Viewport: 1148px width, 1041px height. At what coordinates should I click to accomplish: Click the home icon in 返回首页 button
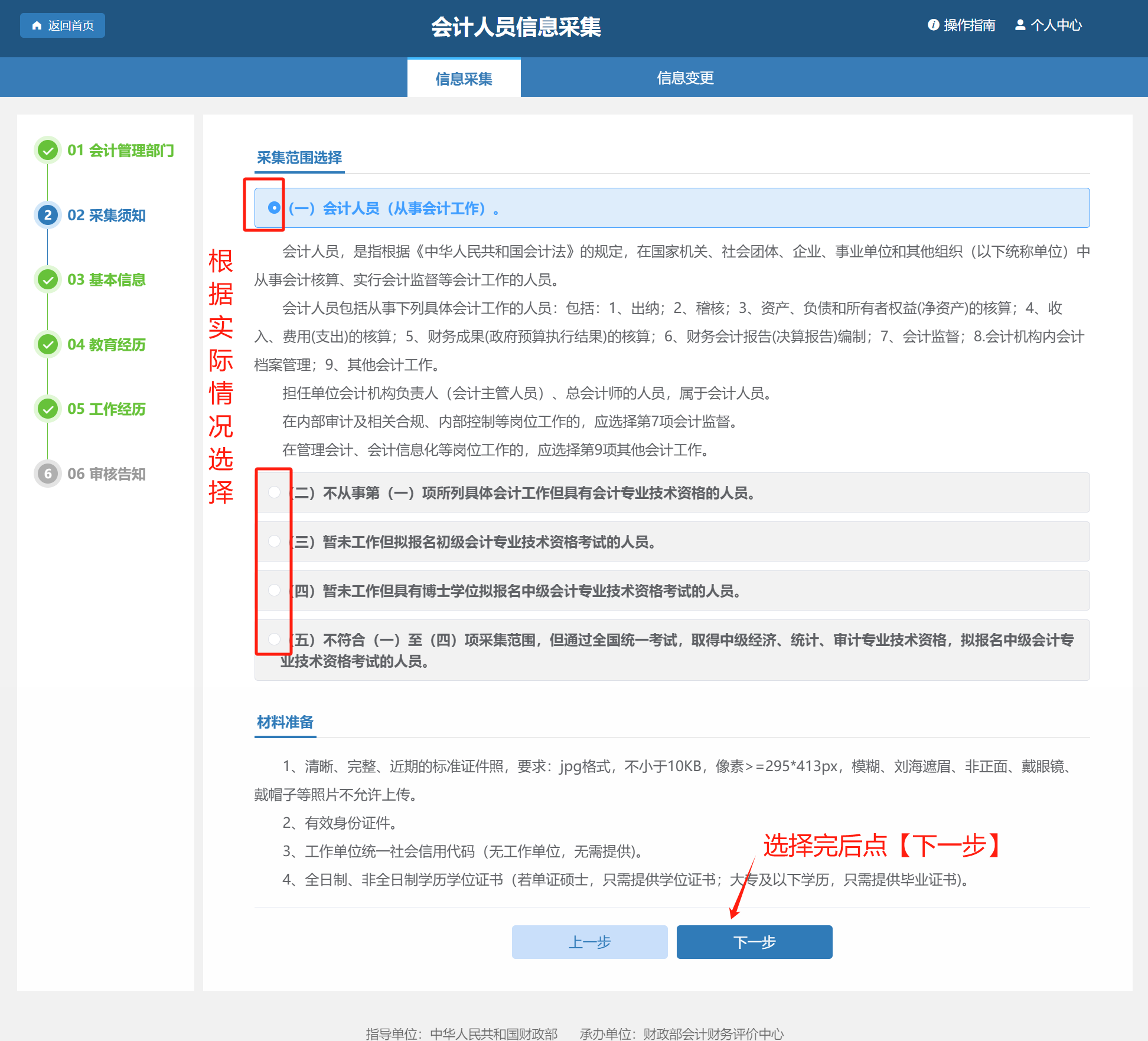37,25
